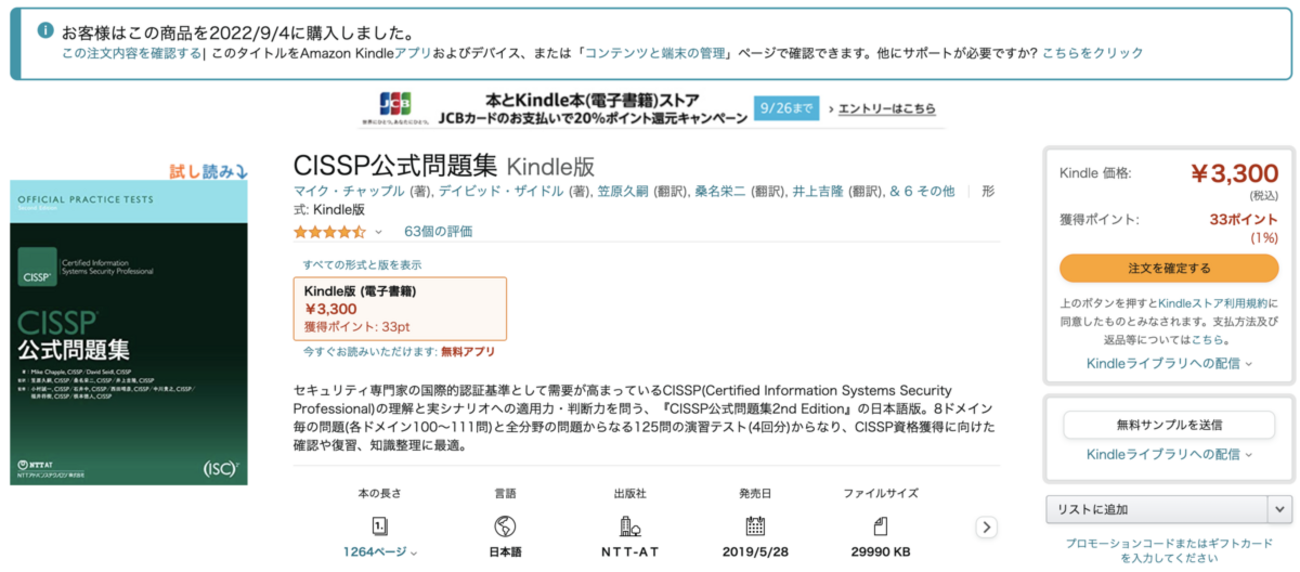Open translator 井上吉隆 link

818,191
